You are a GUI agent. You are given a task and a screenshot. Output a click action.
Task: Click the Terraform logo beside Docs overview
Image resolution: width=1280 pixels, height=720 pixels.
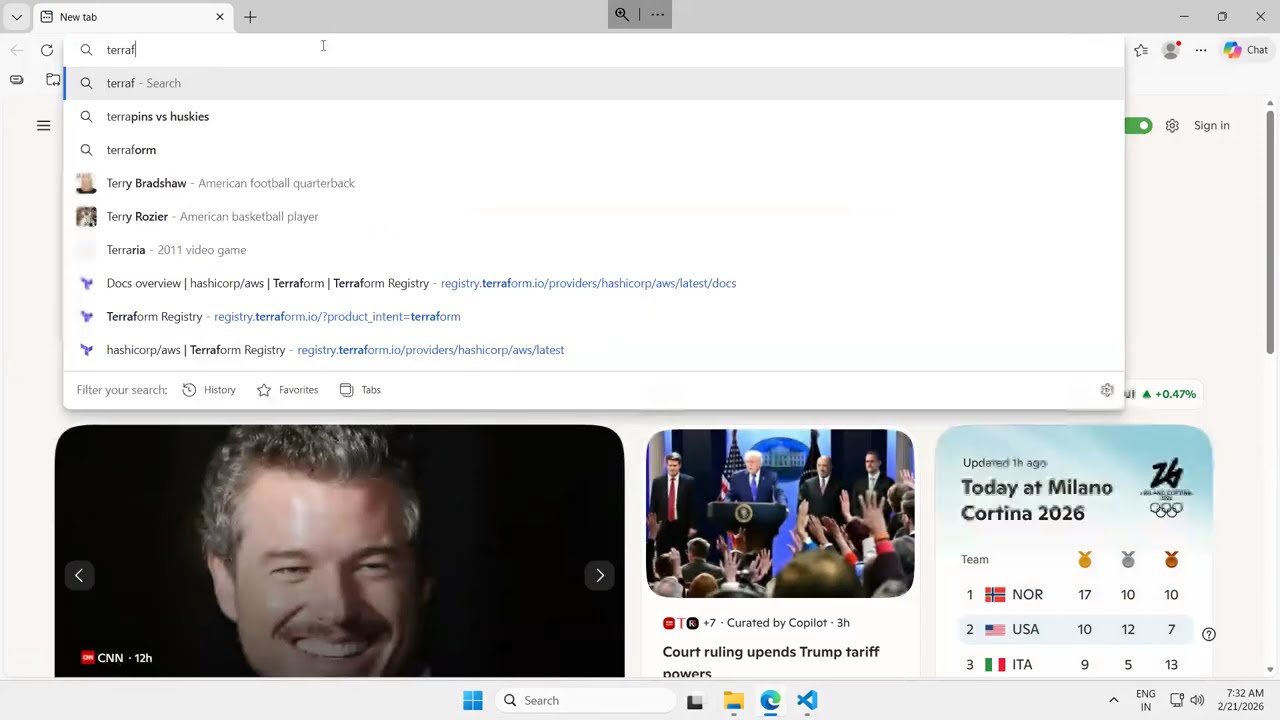pos(87,283)
